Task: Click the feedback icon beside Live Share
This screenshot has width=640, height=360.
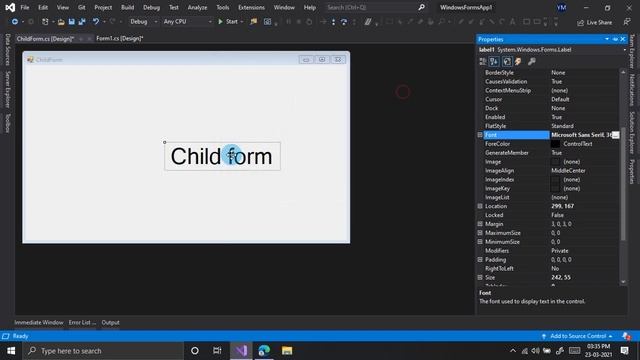Action: pos(627,22)
